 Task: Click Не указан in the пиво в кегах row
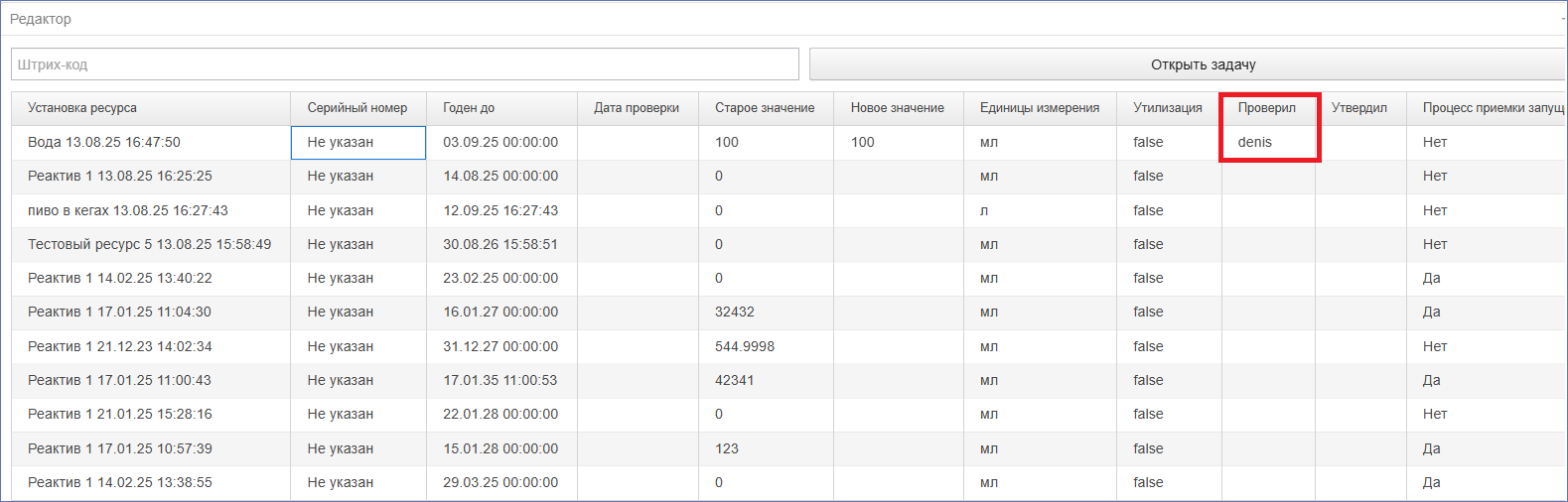point(358,210)
